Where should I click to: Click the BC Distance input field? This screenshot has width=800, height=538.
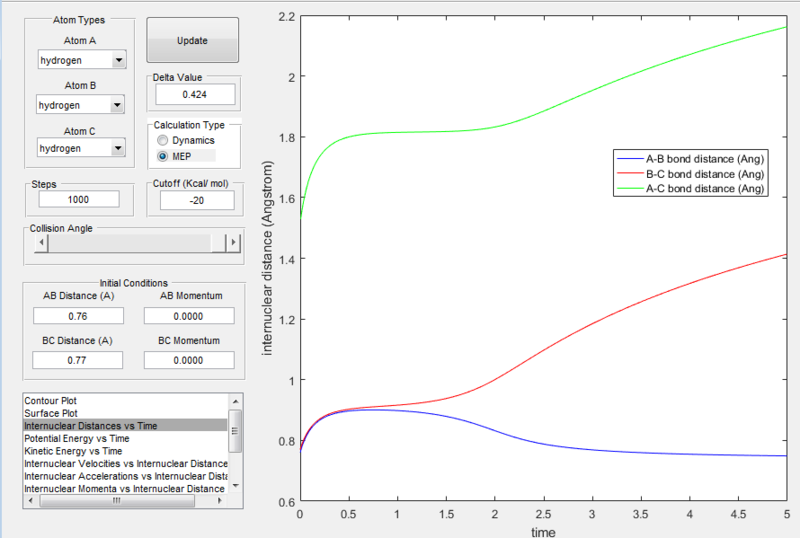[x=77, y=360]
